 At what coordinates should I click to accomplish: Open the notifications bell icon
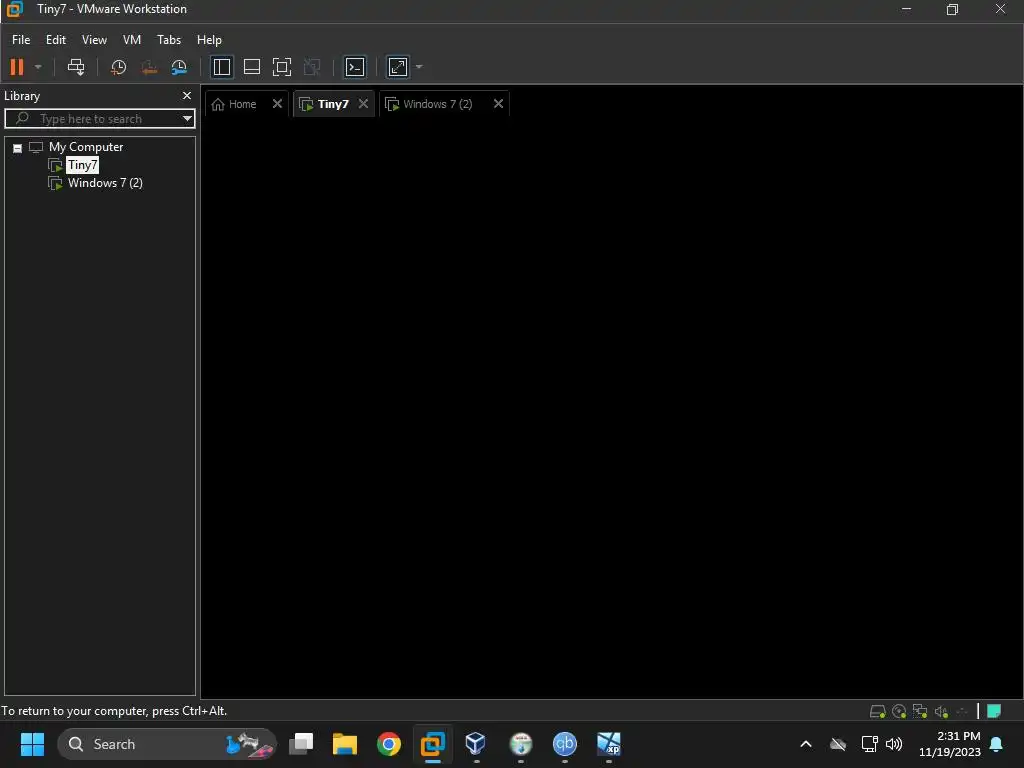[997, 744]
